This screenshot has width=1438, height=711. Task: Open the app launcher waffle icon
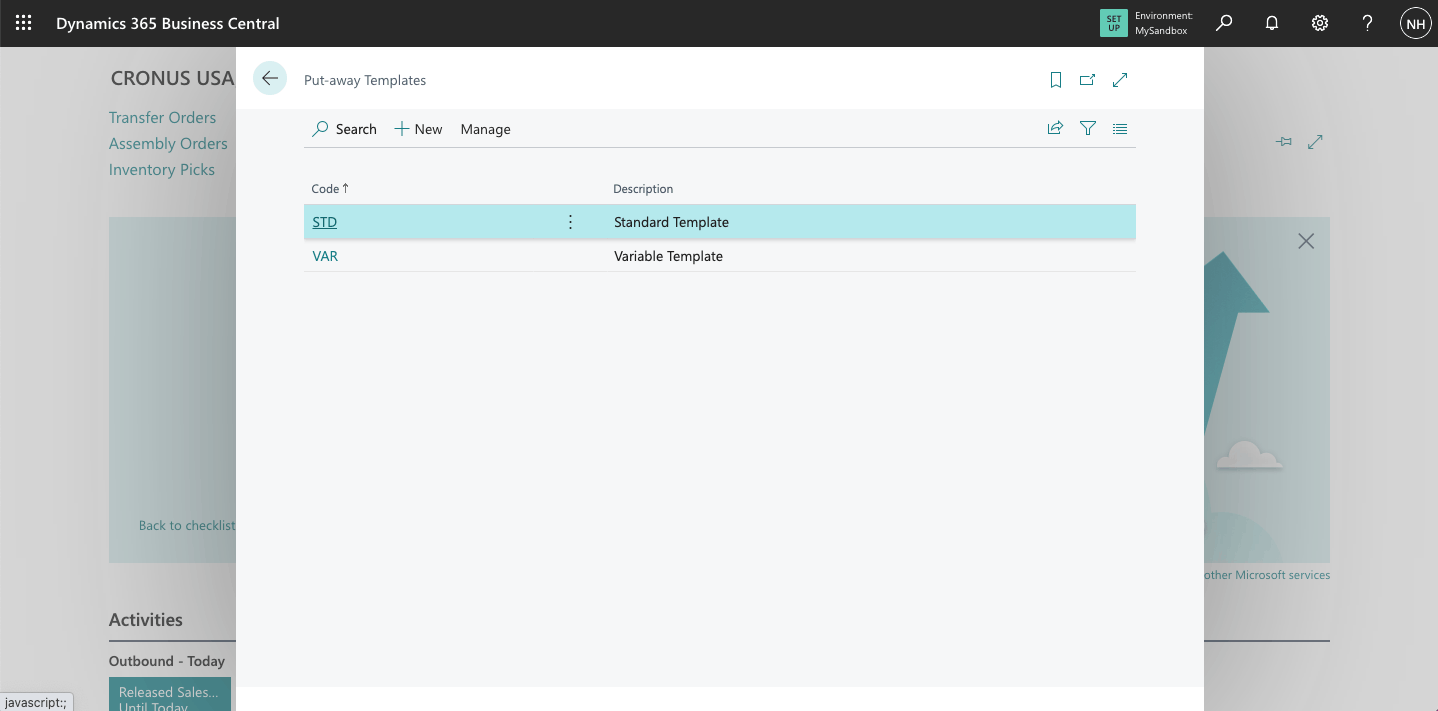(x=23, y=23)
